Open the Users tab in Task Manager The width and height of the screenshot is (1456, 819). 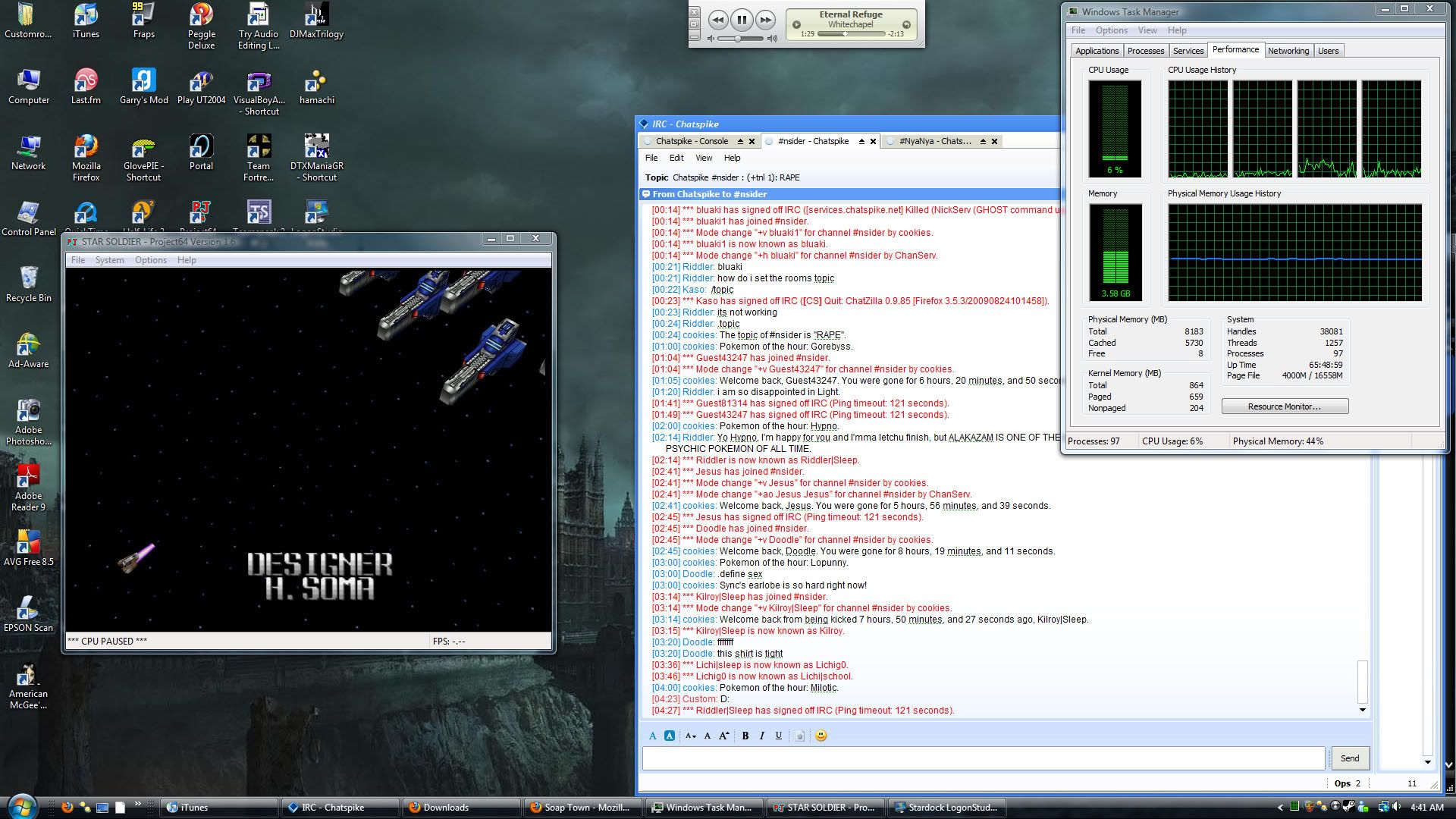click(x=1328, y=51)
